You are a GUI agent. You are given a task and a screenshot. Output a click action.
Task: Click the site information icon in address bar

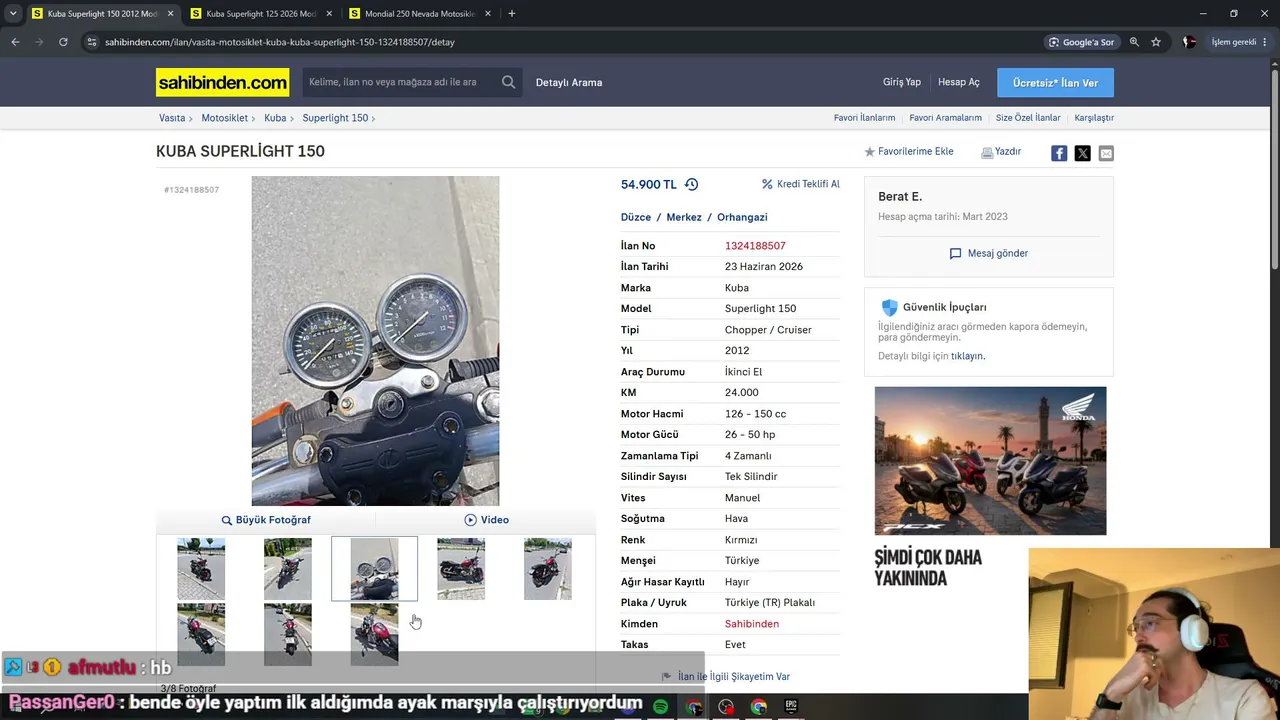tap(92, 42)
